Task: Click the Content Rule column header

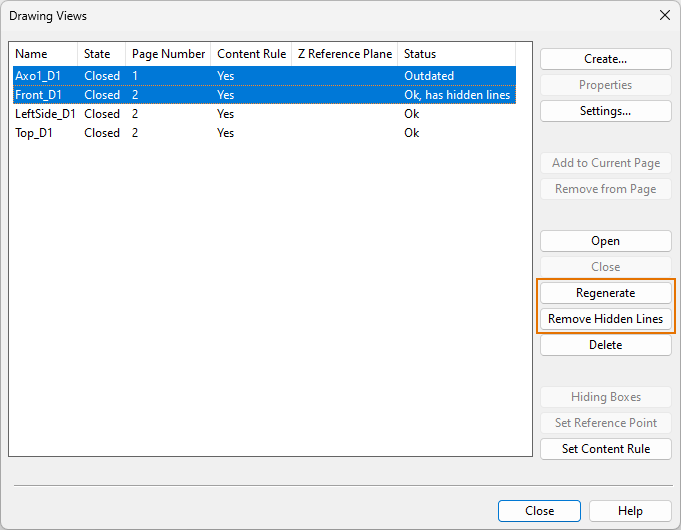Action: coord(251,54)
